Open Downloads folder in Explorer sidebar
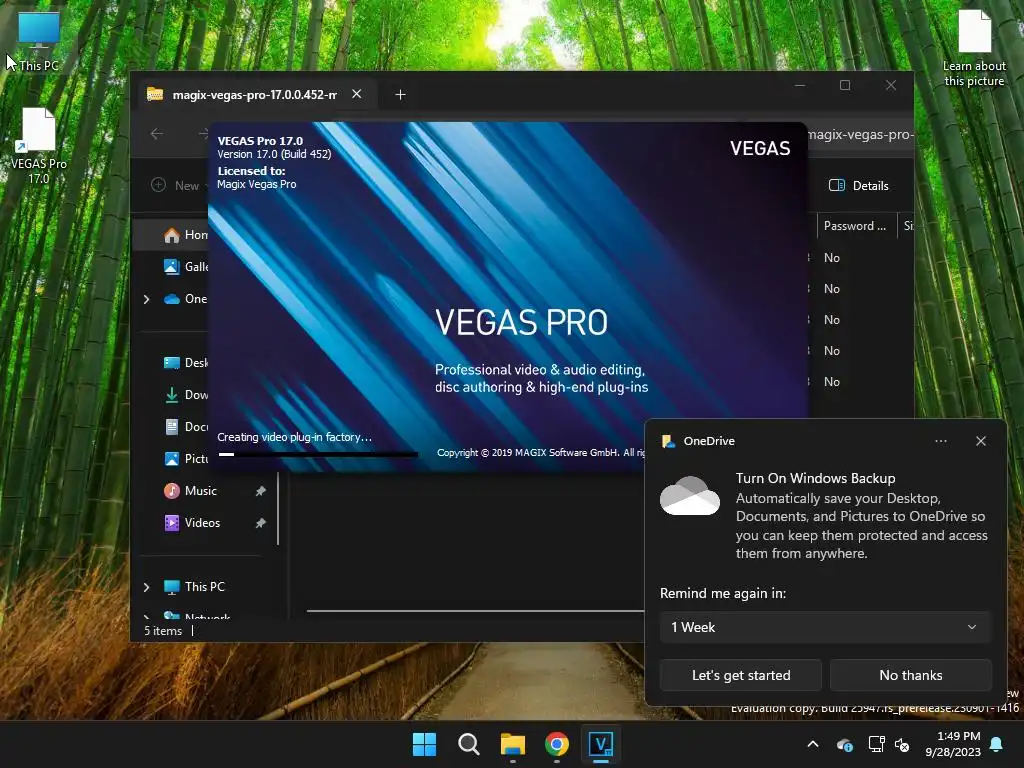Image resolution: width=1024 pixels, height=768 pixels. point(185,394)
